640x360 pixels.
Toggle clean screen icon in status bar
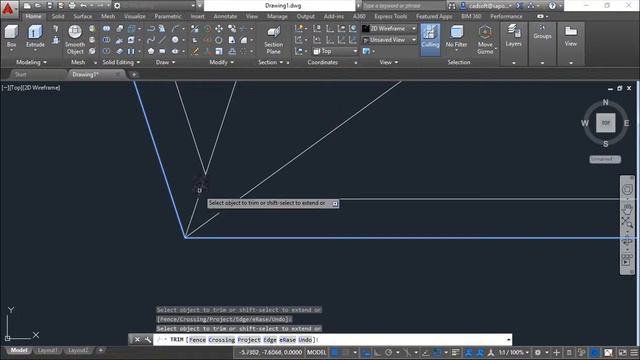pos(622,352)
